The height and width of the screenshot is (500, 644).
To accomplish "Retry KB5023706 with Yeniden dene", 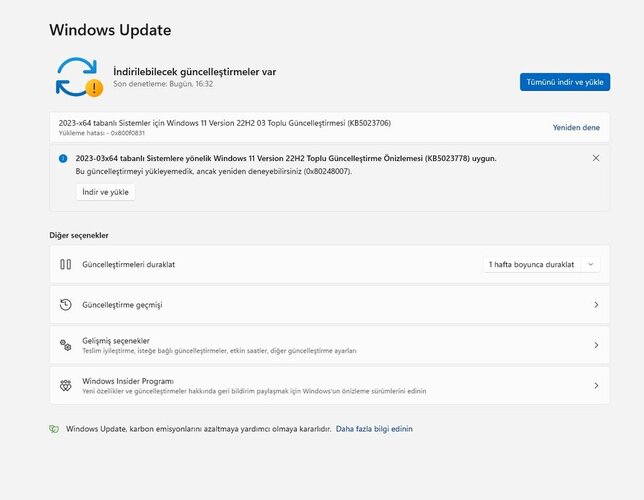I will coord(576,127).
